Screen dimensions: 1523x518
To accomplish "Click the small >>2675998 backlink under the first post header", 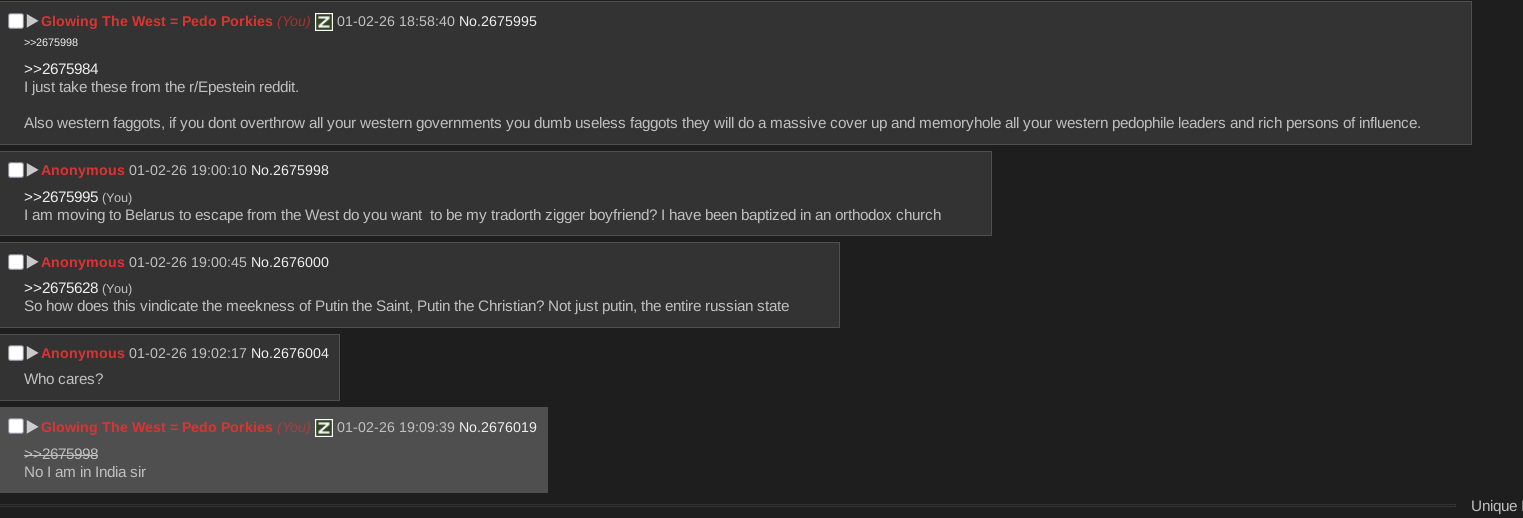I will 51,42.
